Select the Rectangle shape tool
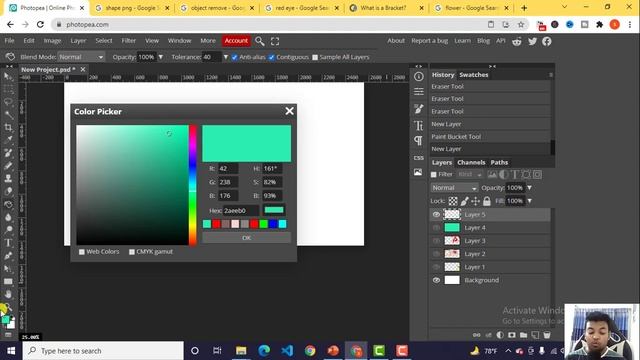Screen dimensions: 640x360 8,281
